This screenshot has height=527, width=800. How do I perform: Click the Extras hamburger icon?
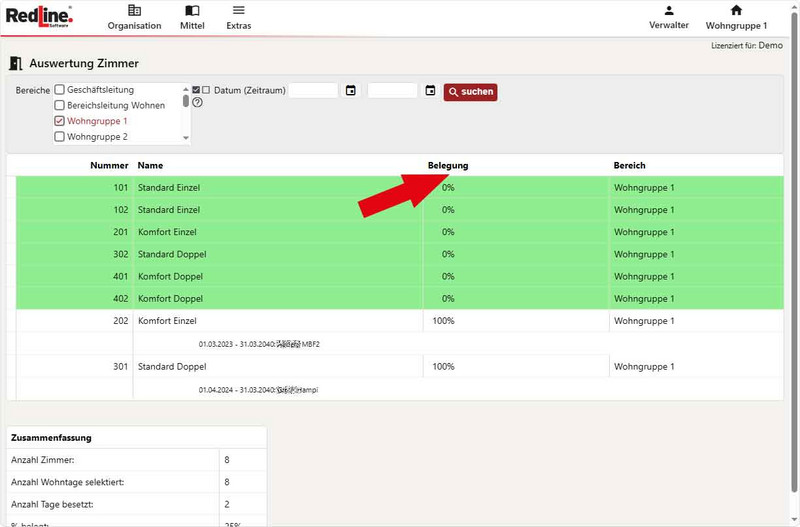pos(238,11)
